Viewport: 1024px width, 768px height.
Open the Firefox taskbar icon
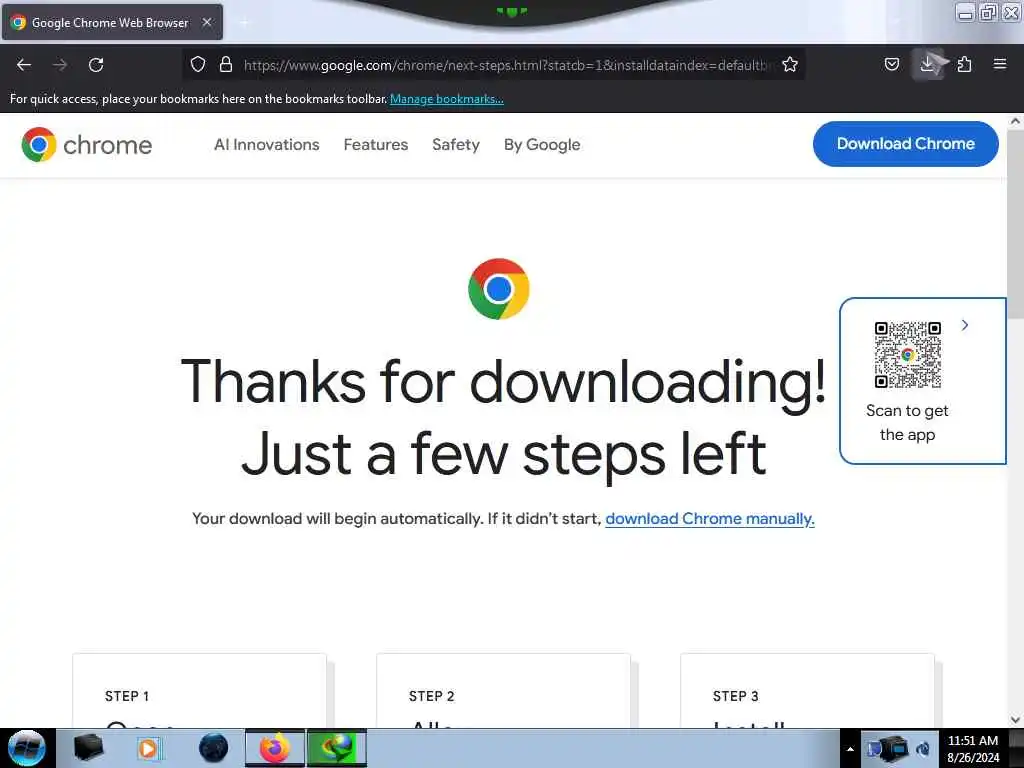[x=275, y=748]
